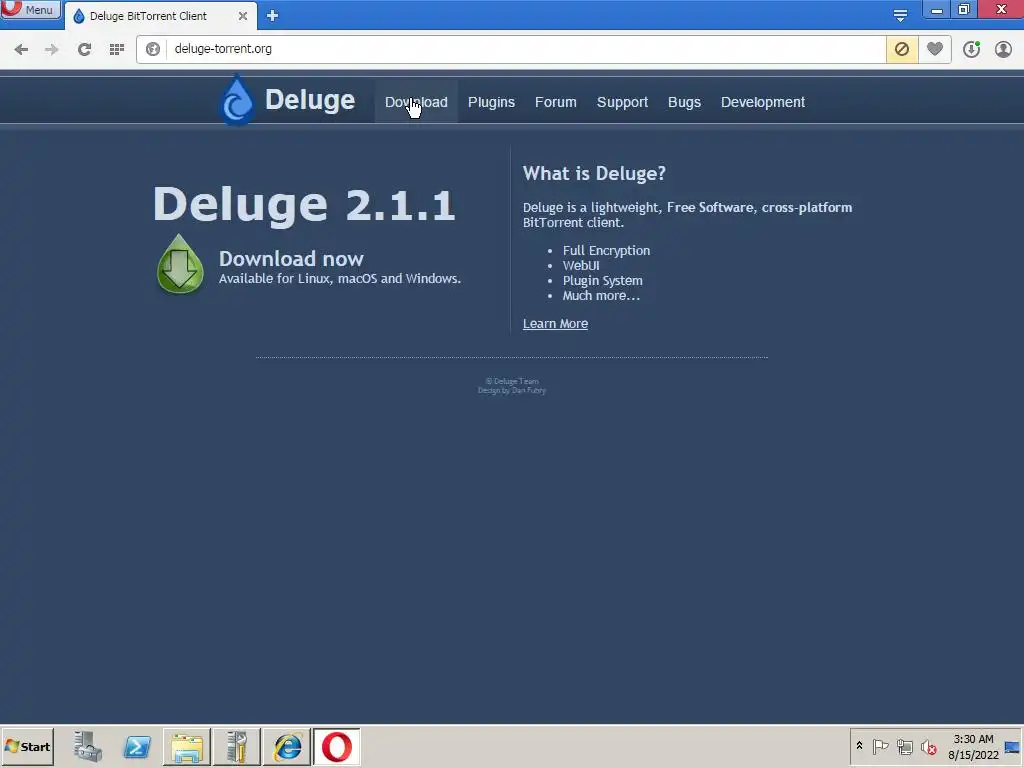Go forward to next page
This screenshot has width=1024, height=768.
coord(52,49)
